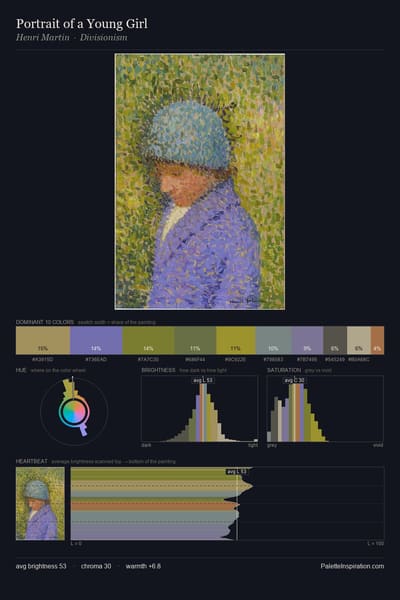The height and width of the screenshot is (600, 400).
Task: Select the tan 15% color swatch
Action: pos(43,340)
